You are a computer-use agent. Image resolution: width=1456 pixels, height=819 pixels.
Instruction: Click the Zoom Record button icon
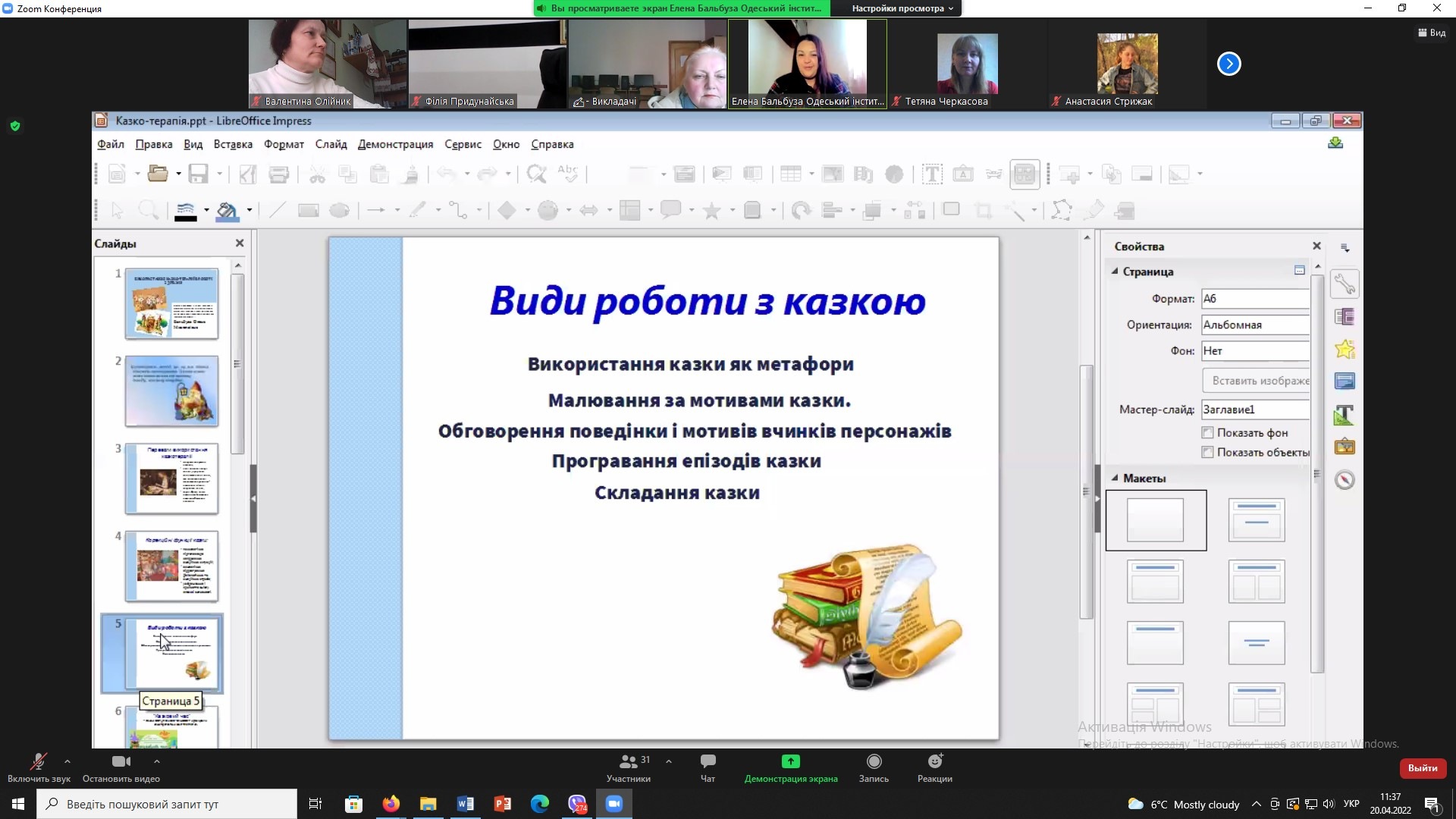(x=874, y=761)
